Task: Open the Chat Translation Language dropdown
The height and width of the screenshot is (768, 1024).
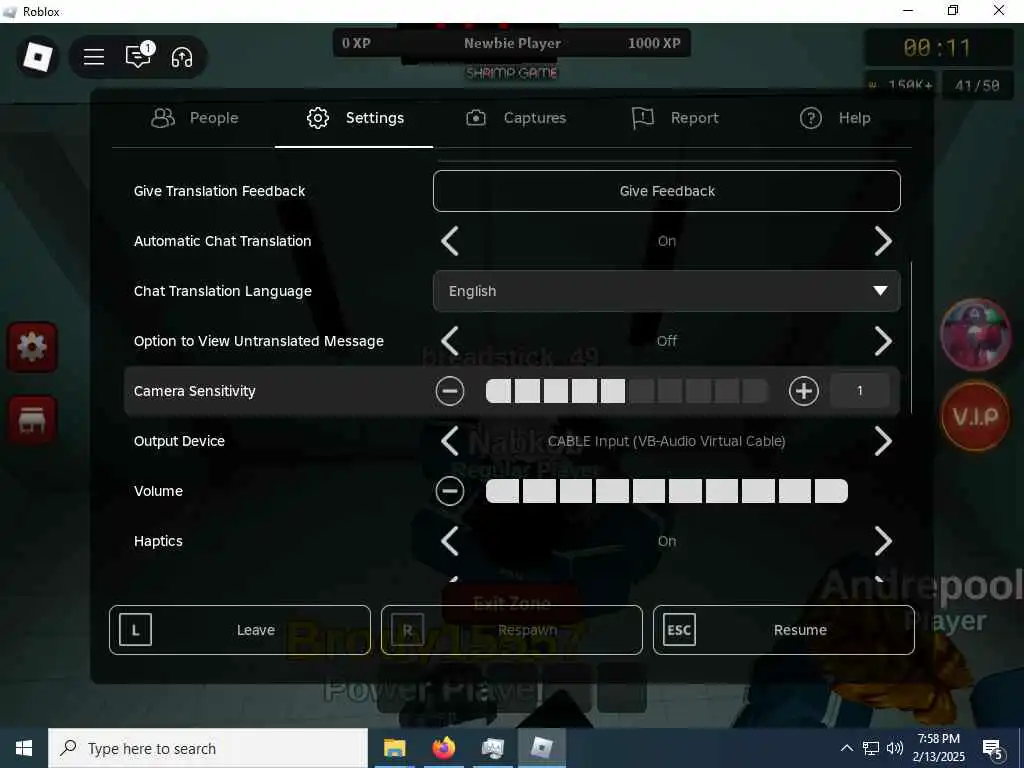Action: click(x=667, y=291)
